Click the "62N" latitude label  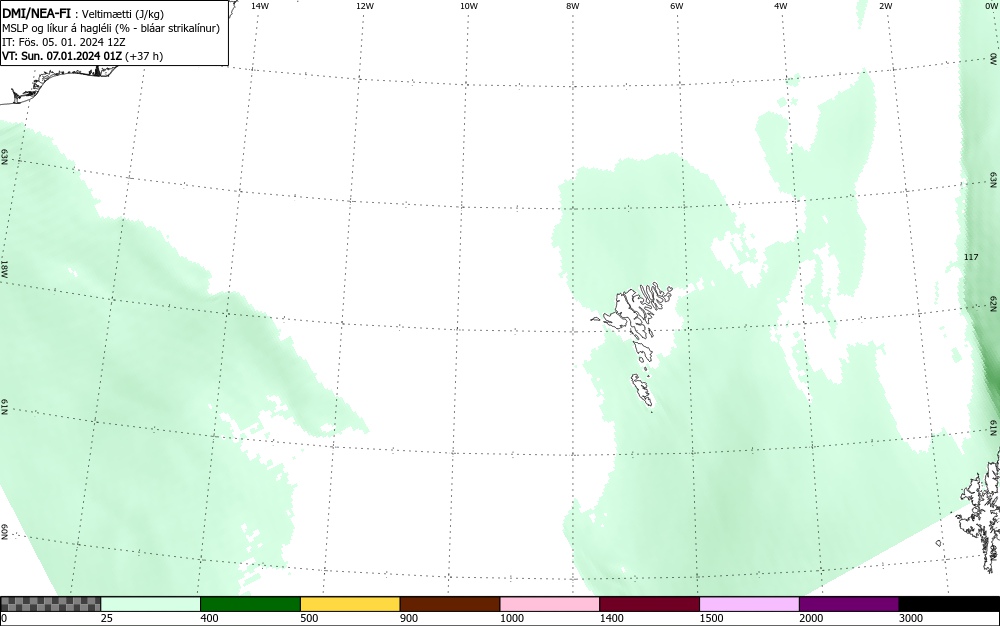tap(994, 303)
